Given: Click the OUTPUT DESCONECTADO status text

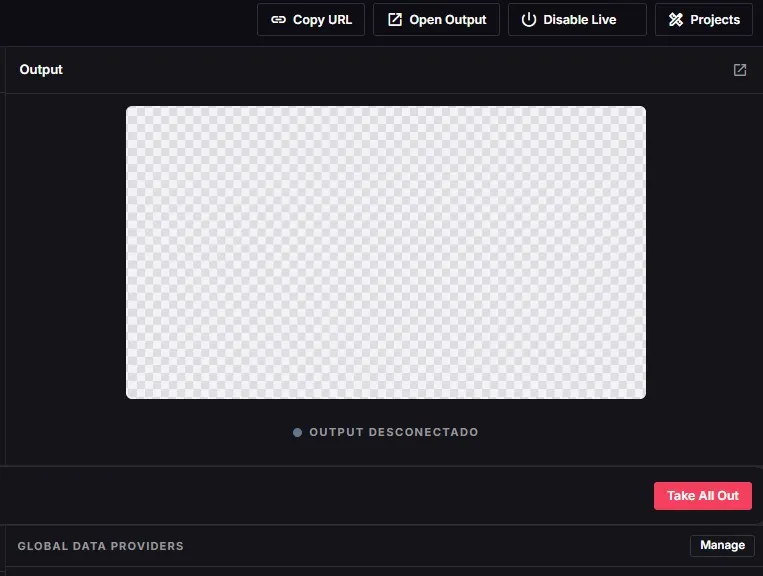Looking at the screenshot, I should 394,432.
